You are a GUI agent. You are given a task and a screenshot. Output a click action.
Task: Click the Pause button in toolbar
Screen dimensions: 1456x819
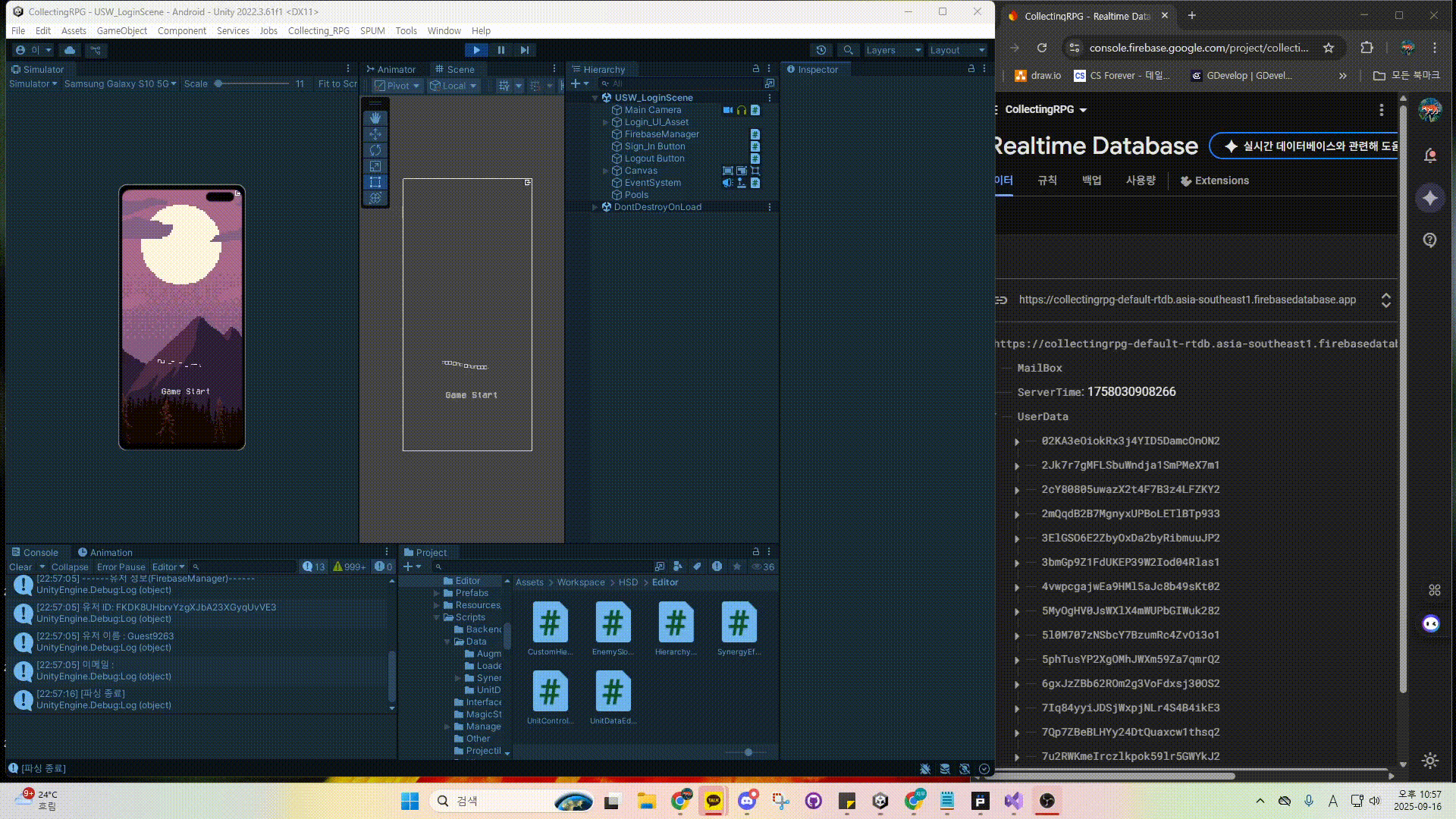(500, 50)
